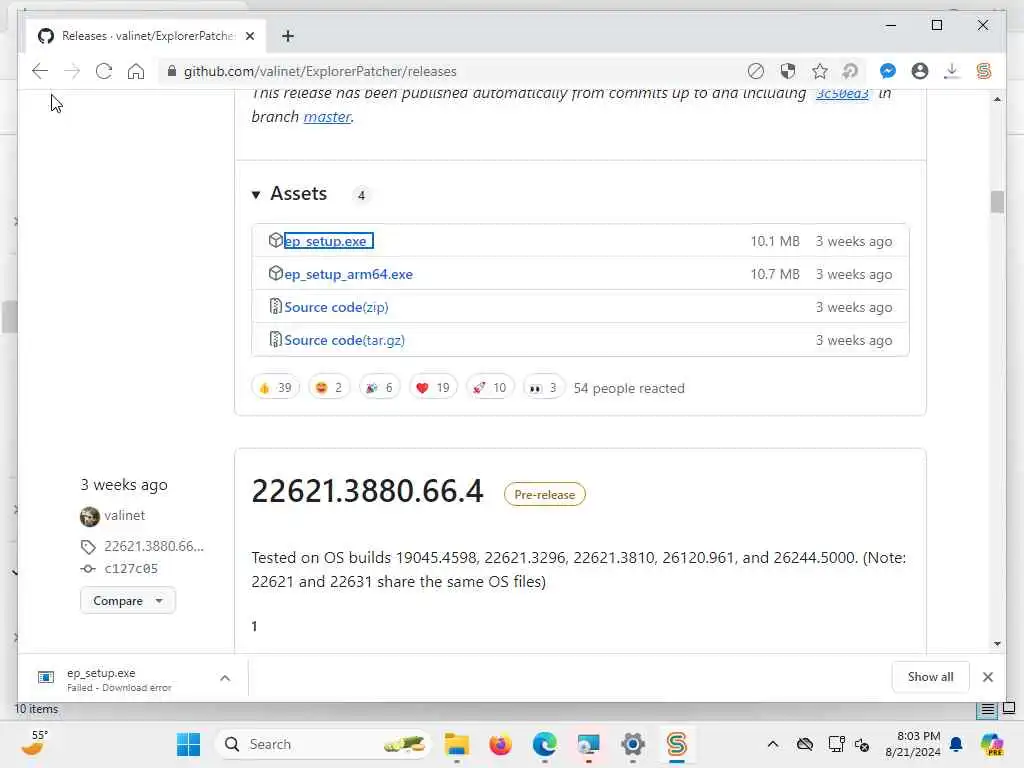React with rocket 10
Viewport: 1024px width, 768px height.
[x=490, y=388]
